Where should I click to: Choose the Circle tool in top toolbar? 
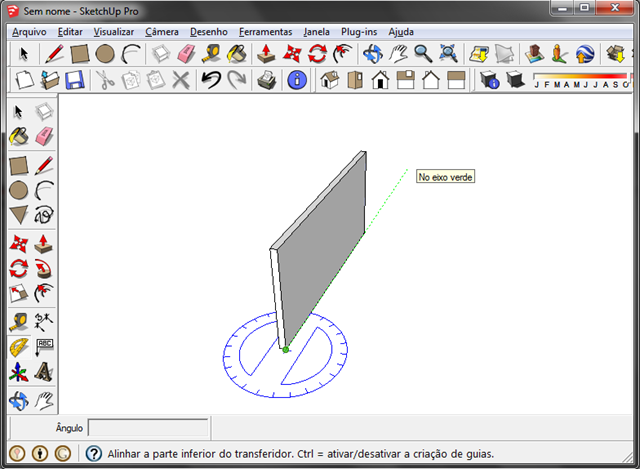(x=105, y=54)
